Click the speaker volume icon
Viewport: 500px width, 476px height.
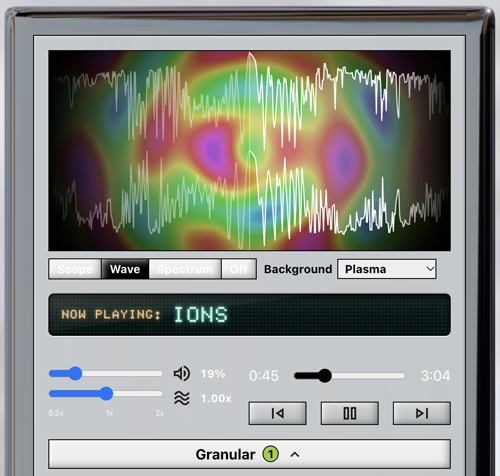coord(182,374)
